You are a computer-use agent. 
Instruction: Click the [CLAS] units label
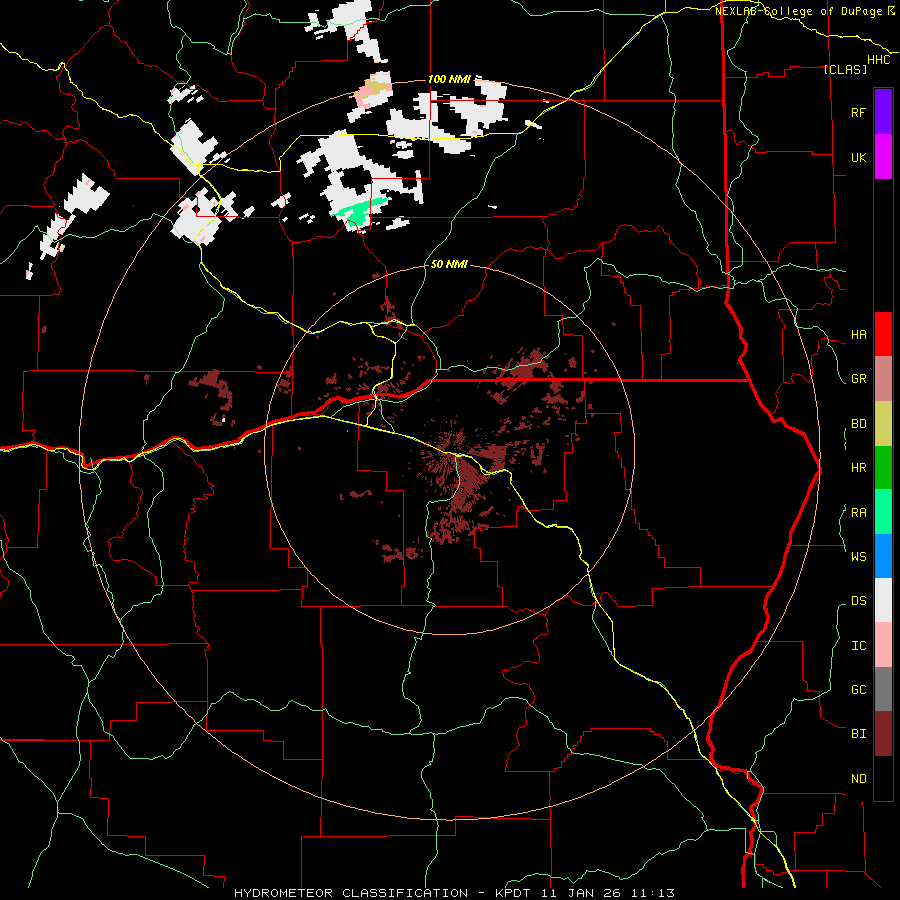[845, 69]
